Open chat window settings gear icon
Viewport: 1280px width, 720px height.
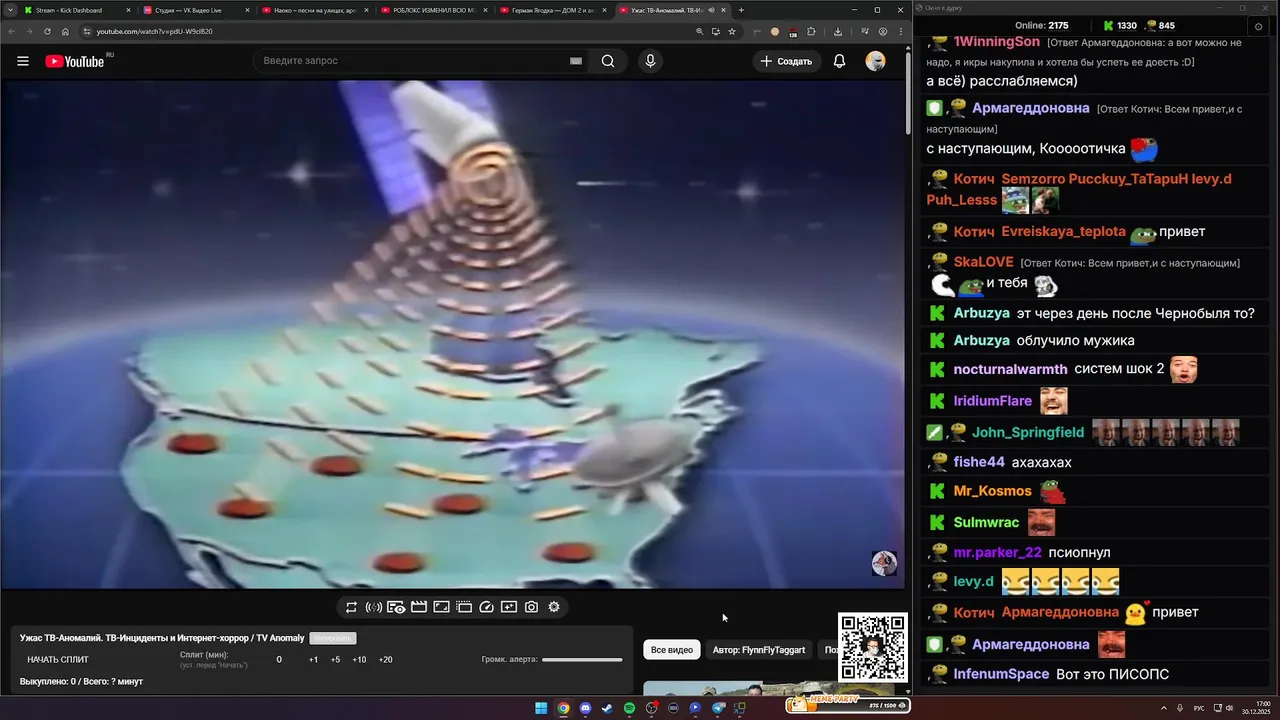pyautogui.click(x=1258, y=26)
